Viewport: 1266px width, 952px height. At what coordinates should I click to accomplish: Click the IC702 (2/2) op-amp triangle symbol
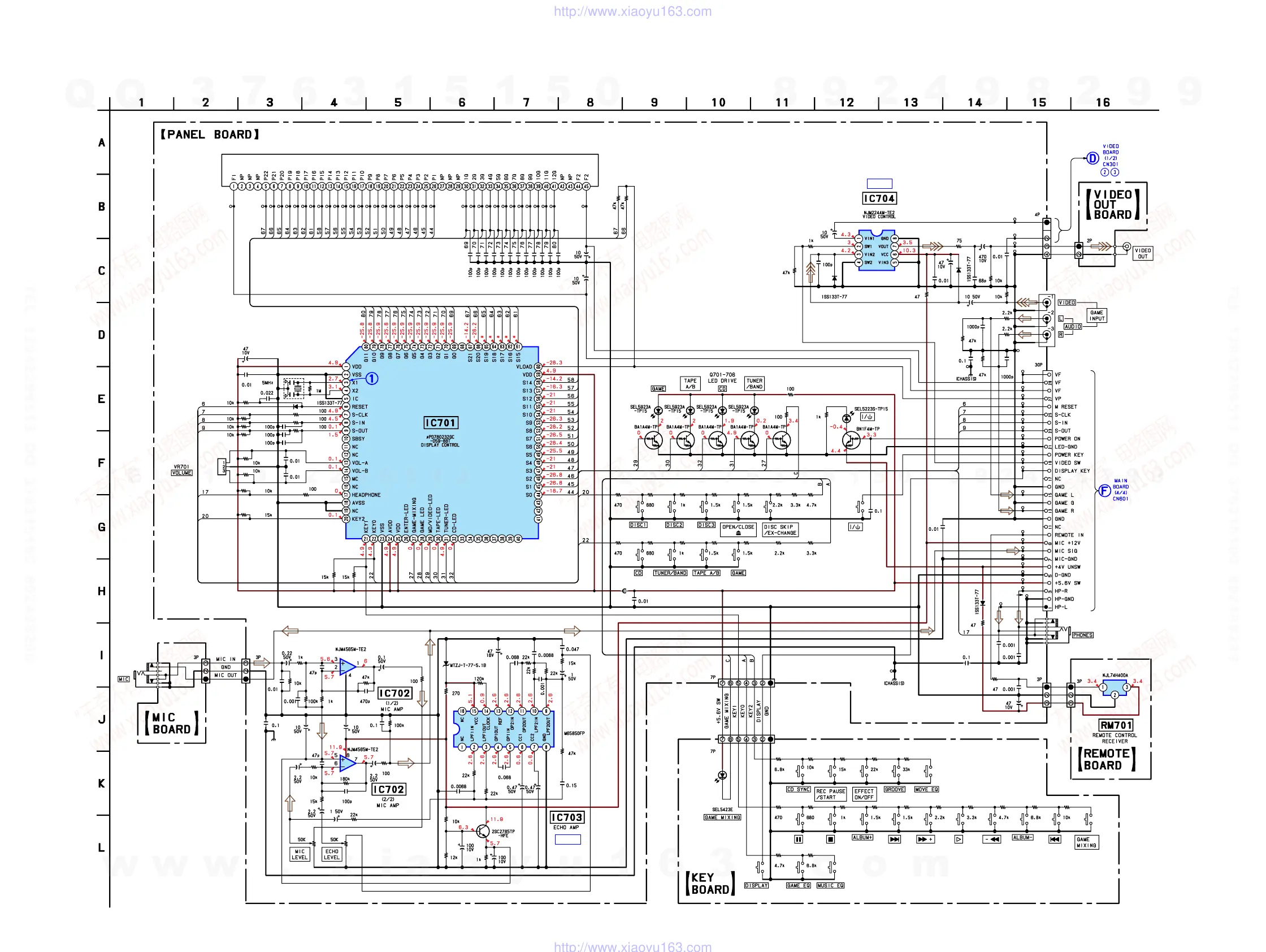click(x=348, y=763)
